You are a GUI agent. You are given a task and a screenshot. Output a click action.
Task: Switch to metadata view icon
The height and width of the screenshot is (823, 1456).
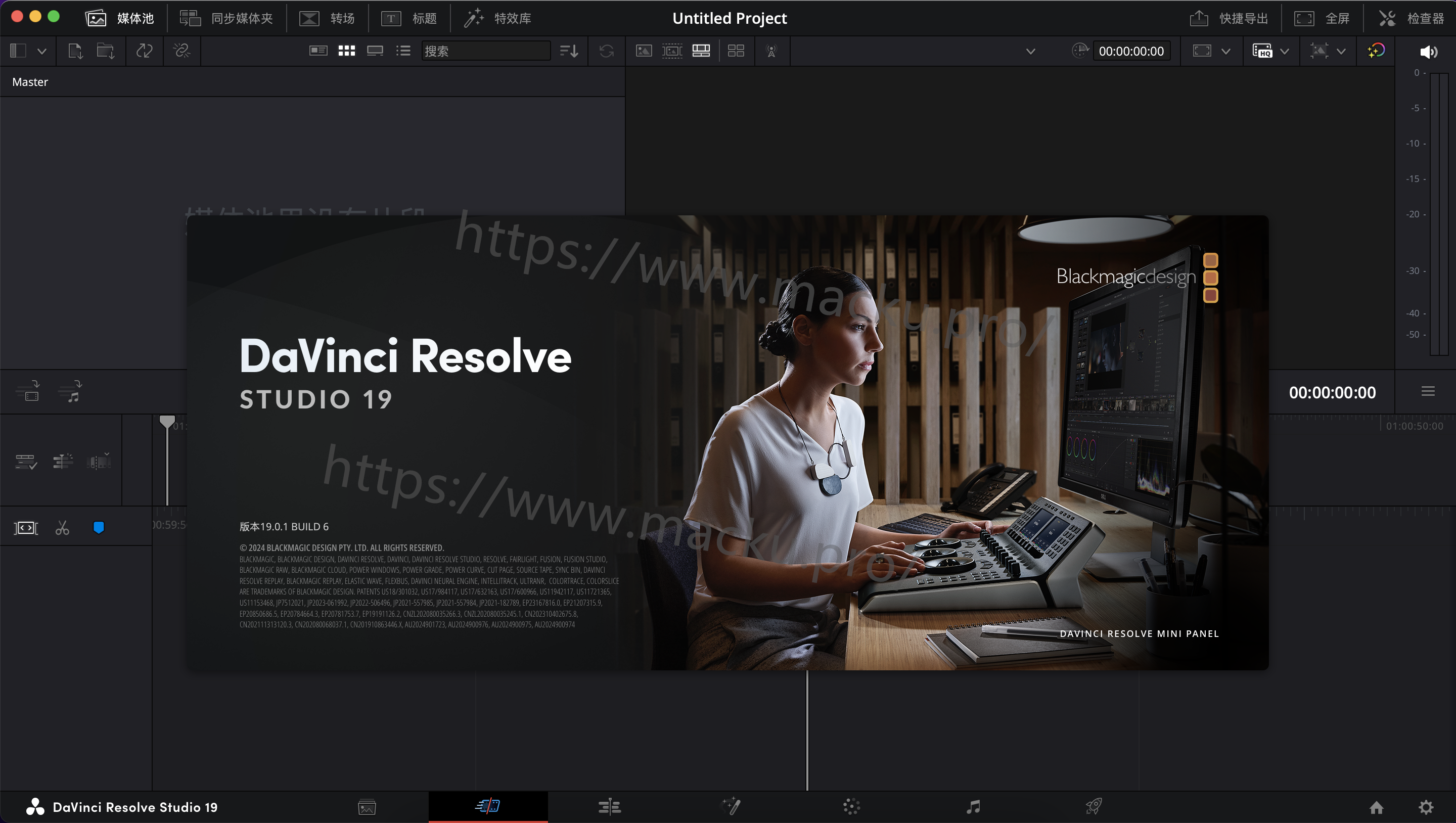[x=318, y=51]
